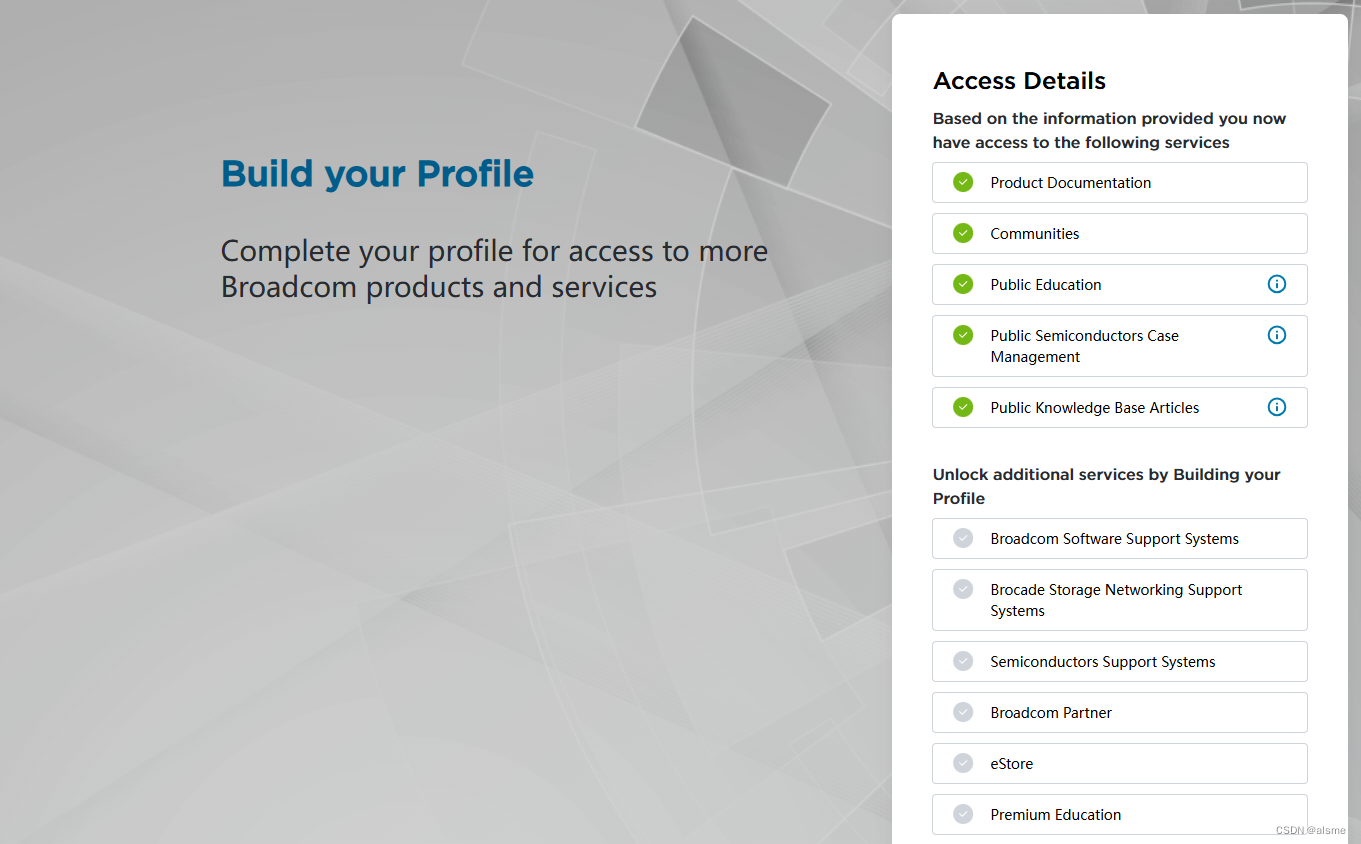This screenshot has height=844, width=1361.
Task: Click the Build your Profile heading
Action: click(x=377, y=174)
